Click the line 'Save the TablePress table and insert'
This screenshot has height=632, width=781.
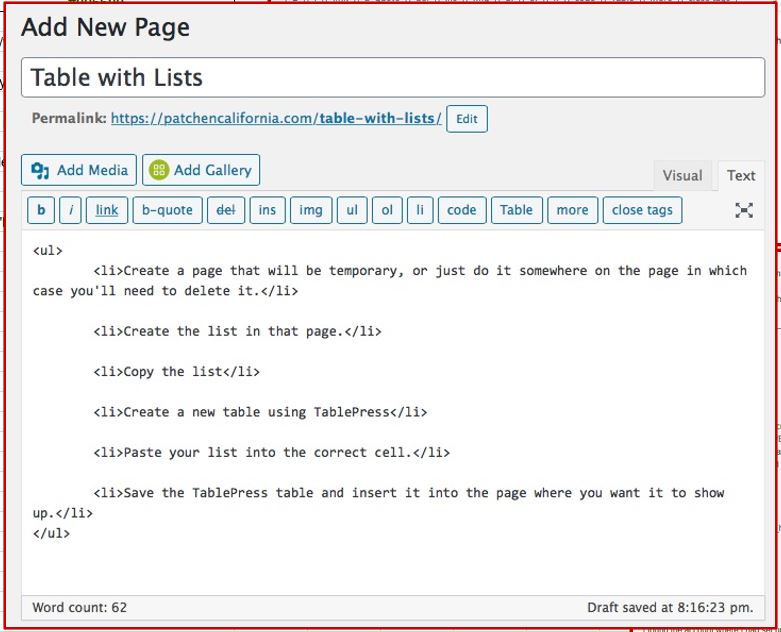pos(379,503)
